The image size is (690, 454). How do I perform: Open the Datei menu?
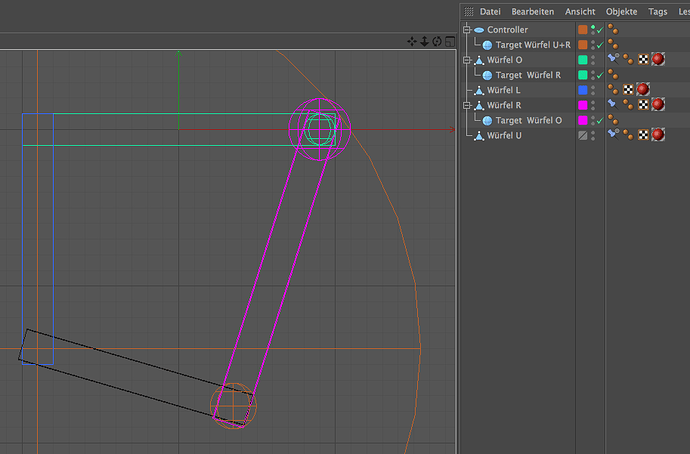[x=490, y=12]
